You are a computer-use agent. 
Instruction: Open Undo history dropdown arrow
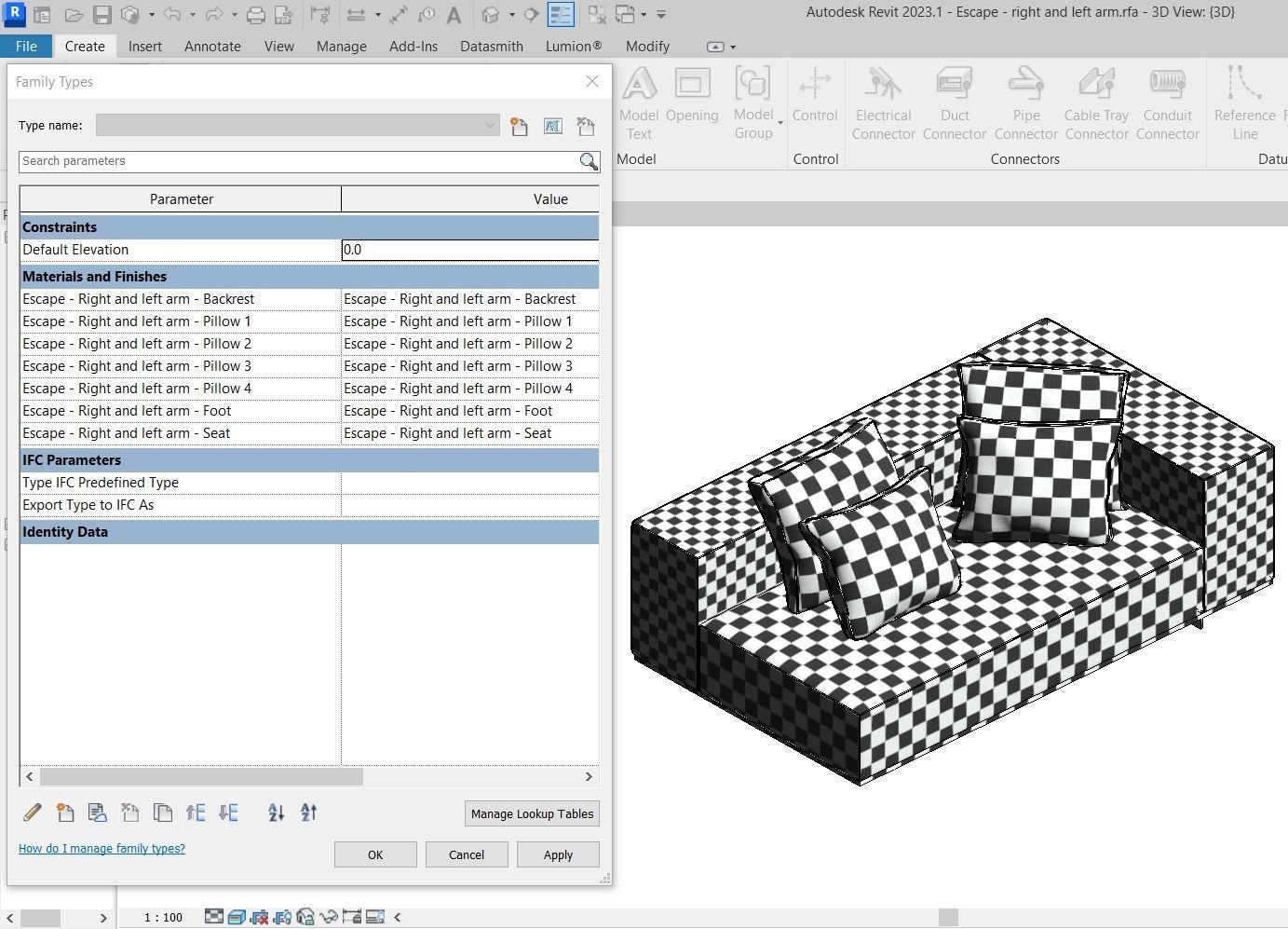pos(192,15)
